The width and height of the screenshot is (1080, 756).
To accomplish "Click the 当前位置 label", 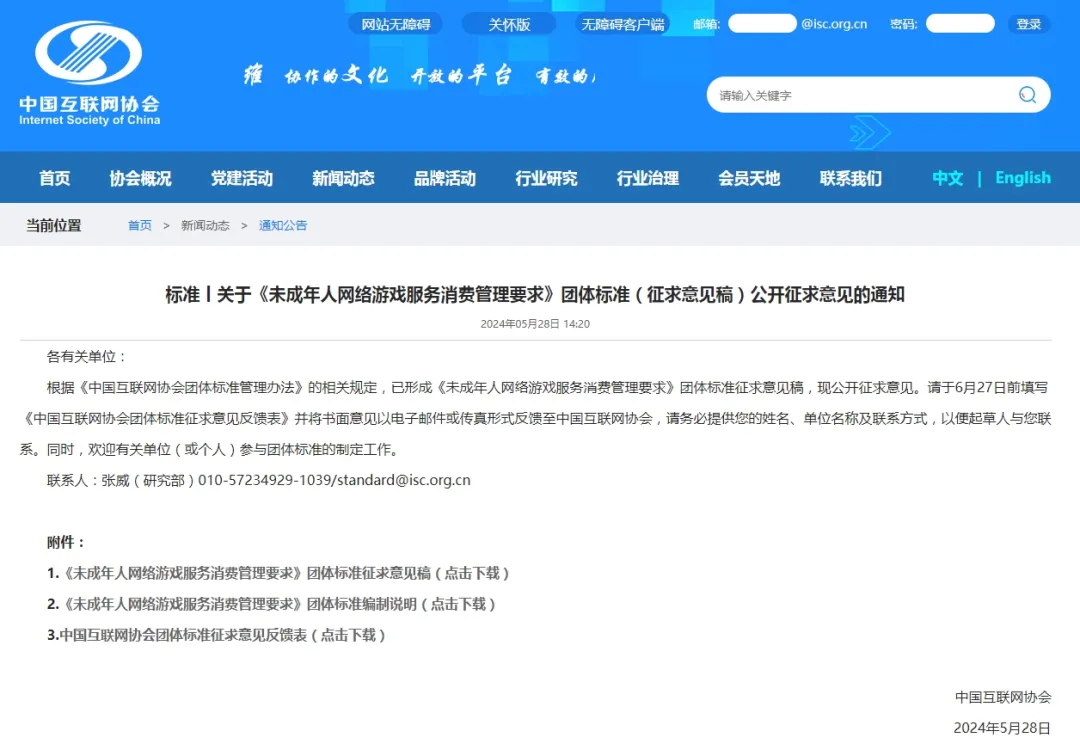I will (x=54, y=225).
